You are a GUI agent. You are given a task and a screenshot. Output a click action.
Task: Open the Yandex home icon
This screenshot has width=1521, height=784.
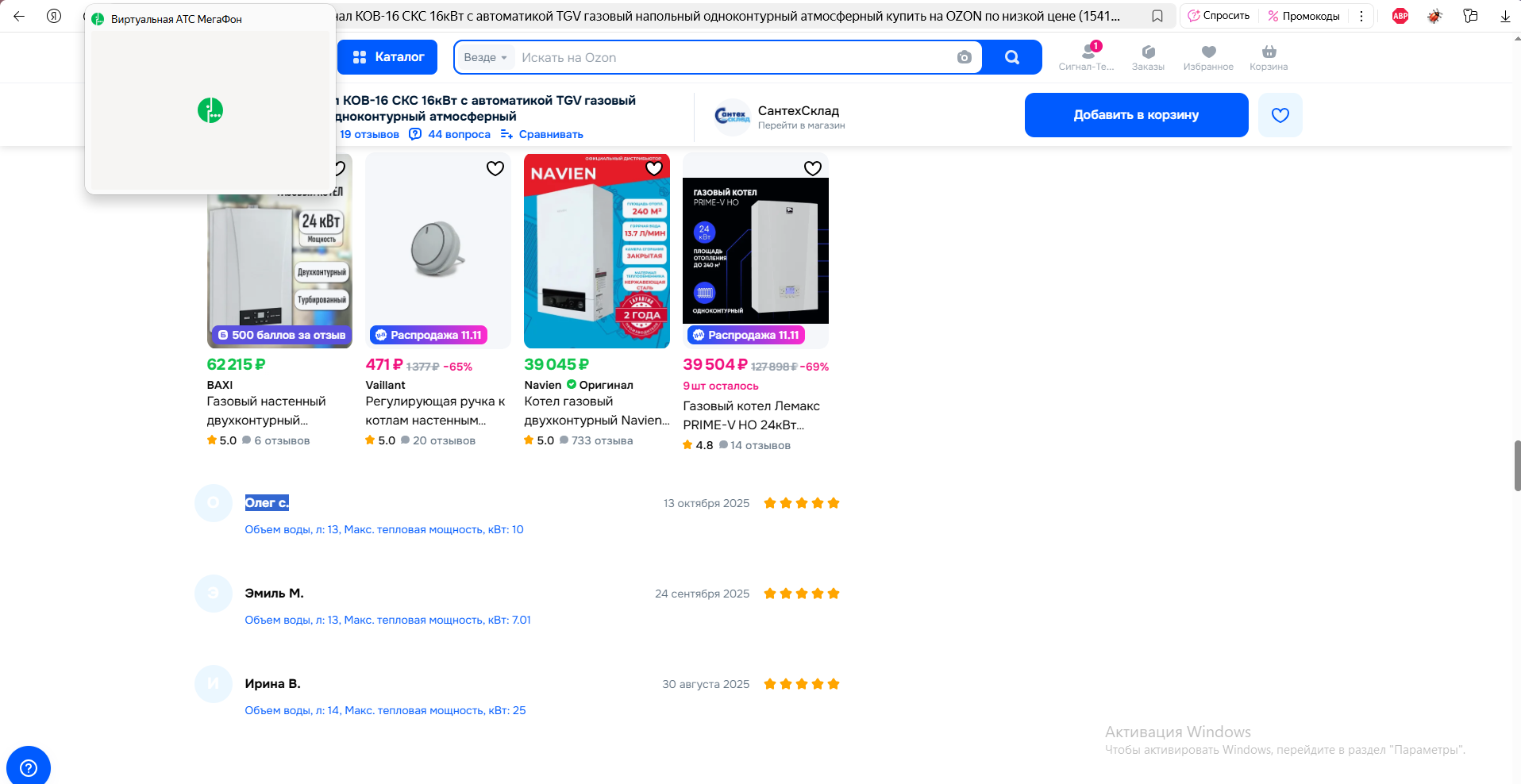[x=54, y=16]
